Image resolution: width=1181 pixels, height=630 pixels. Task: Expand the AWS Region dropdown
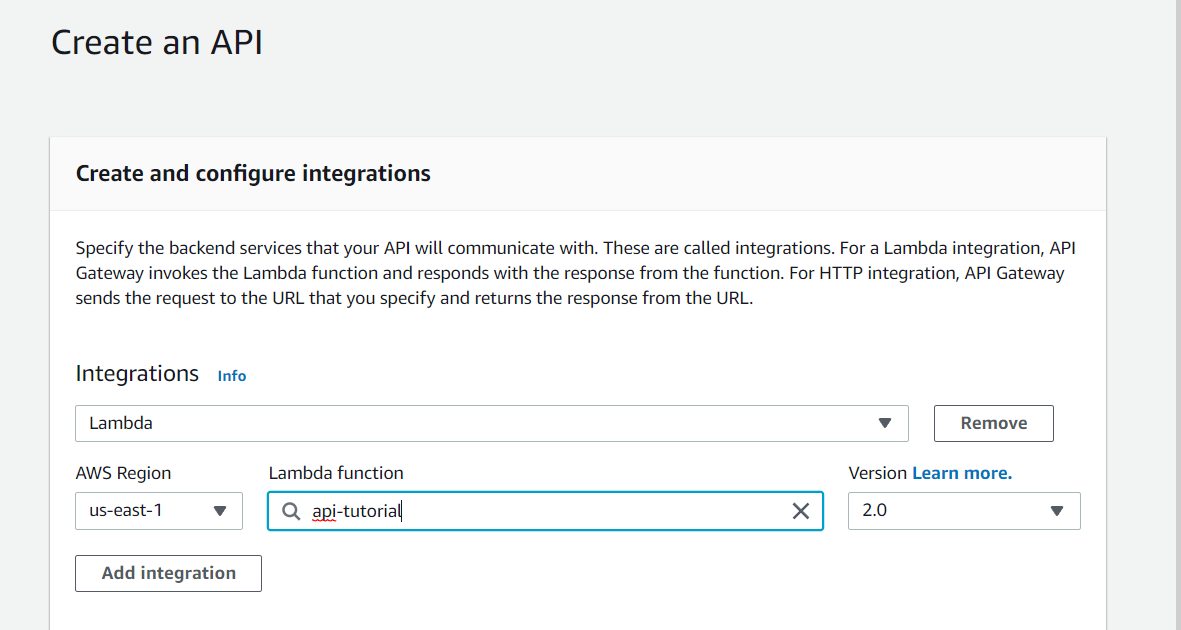(x=158, y=511)
